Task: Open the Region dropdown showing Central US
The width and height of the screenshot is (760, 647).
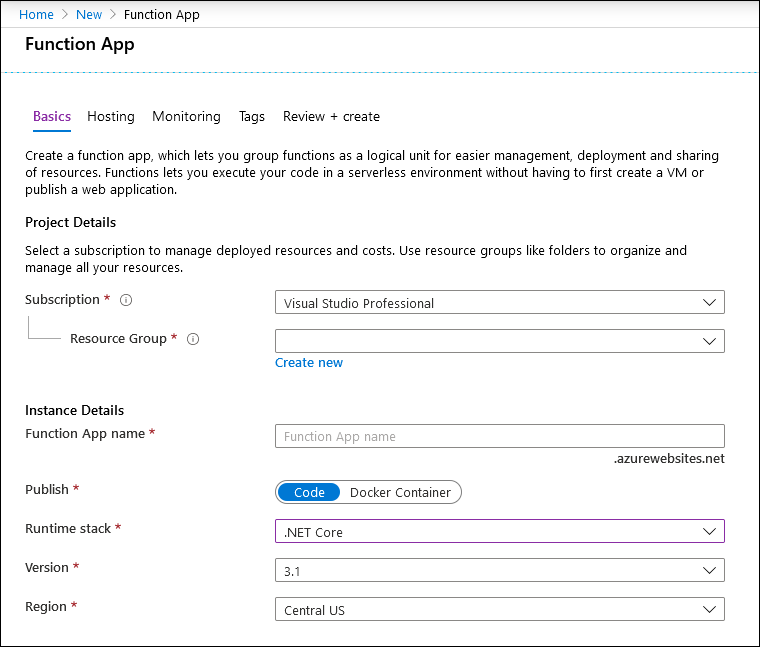Action: point(499,609)
